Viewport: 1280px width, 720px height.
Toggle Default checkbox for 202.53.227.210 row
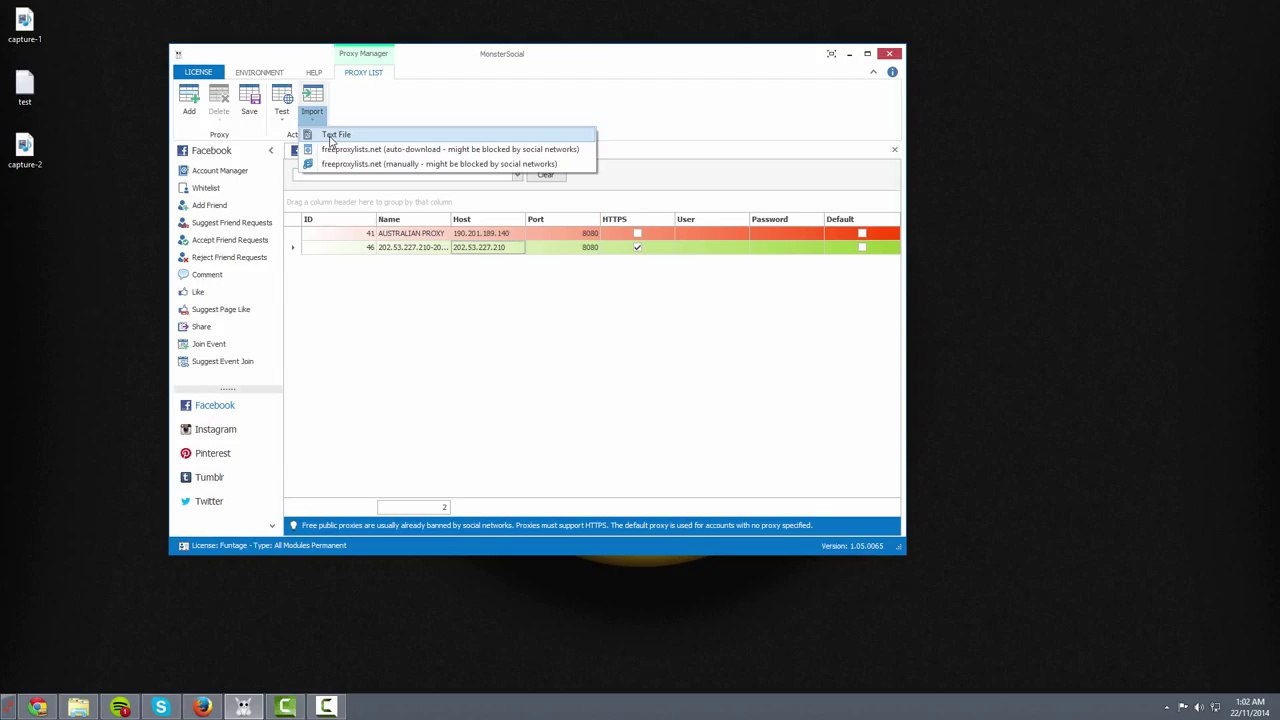862,247
